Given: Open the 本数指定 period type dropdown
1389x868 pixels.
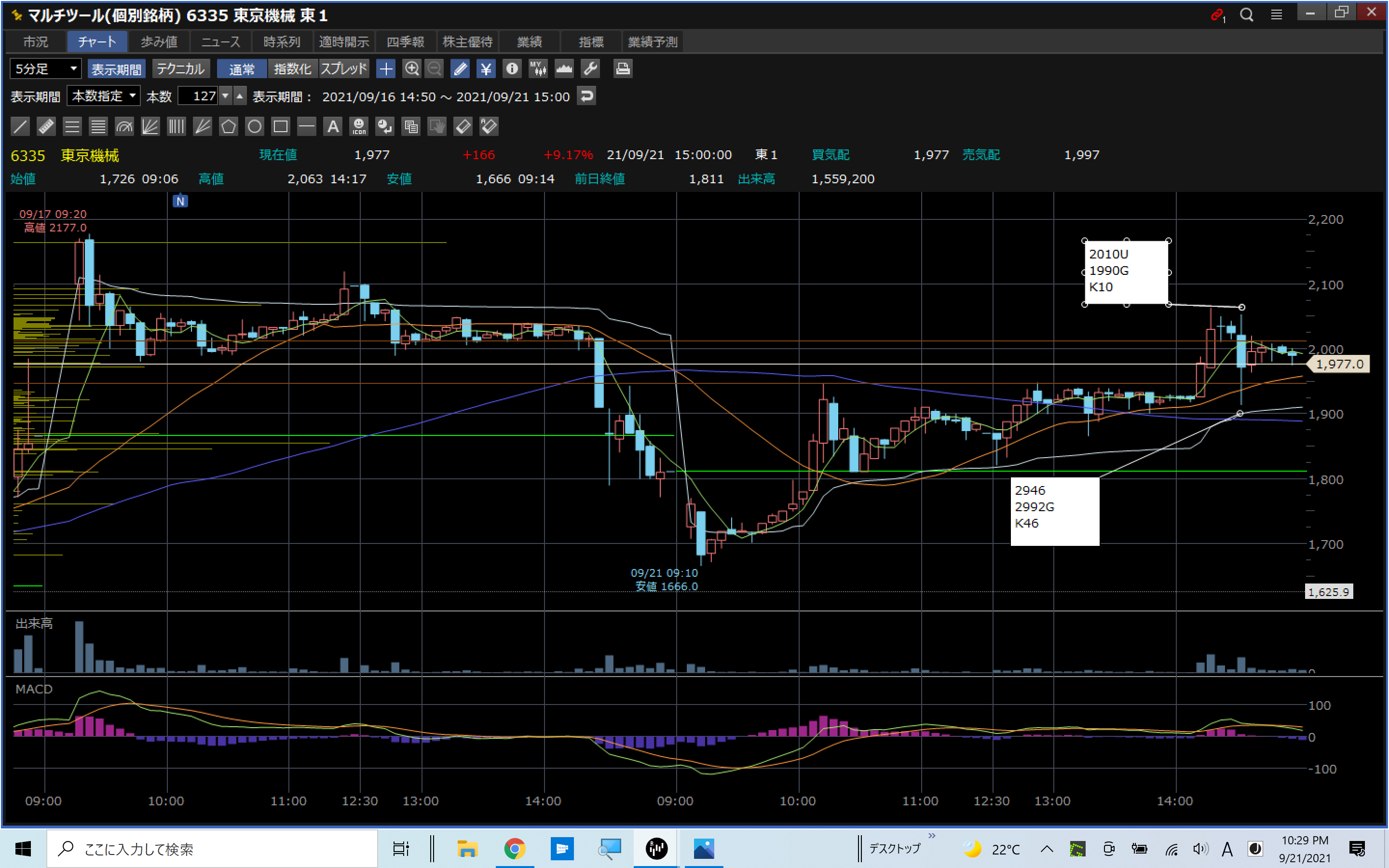Looking at the screenshot, I should 103,96.
